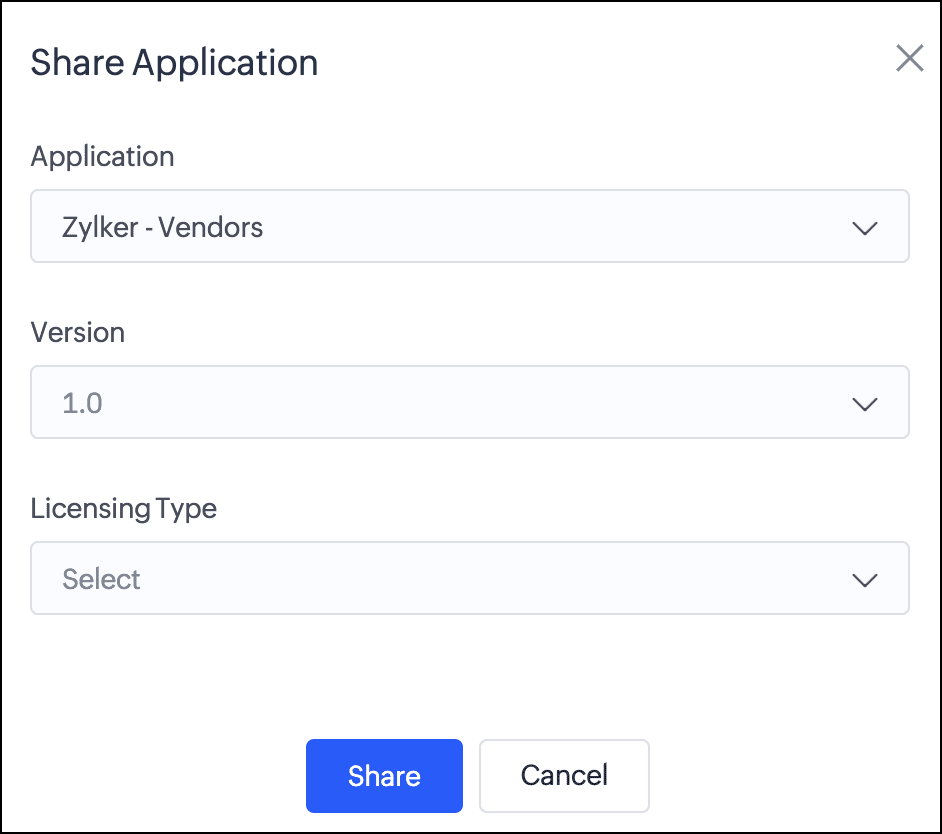
Task: Click the chevron arrow in Application field
Action: click(x=863, y=228)
